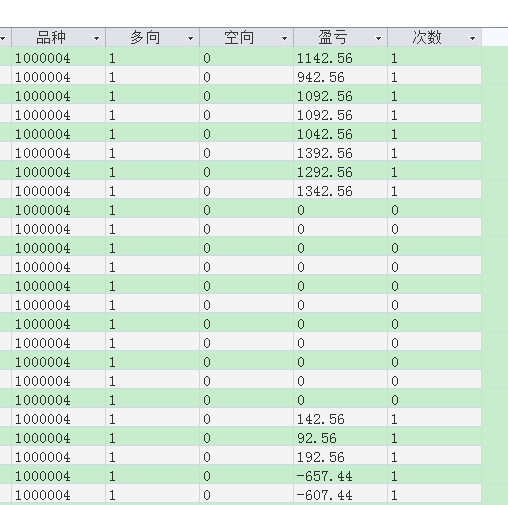Open the 品种 column filter dropdown
The height and width of the screenshot is (505, 508).
[96, 38]
